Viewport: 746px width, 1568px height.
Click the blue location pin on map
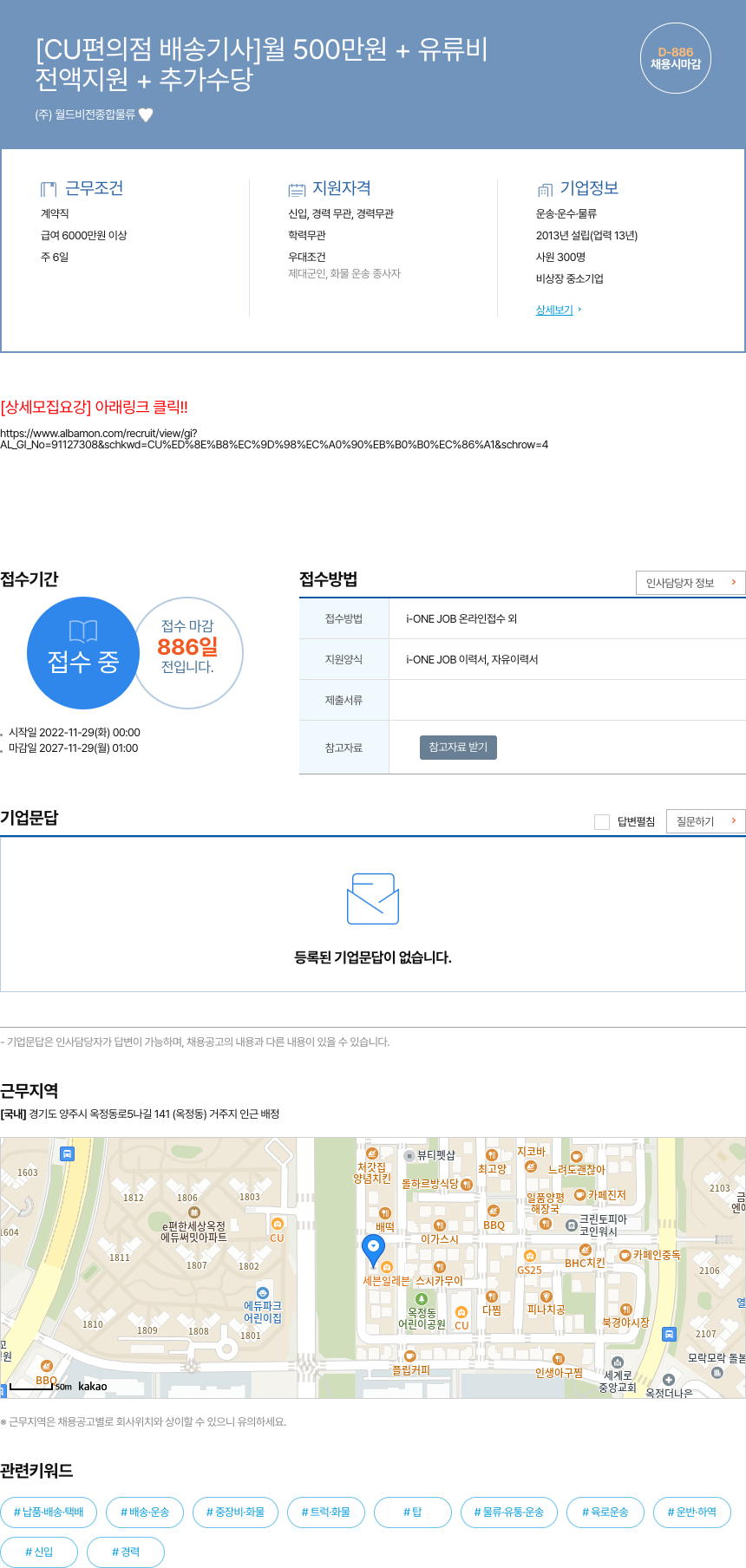pos(373,1250)
